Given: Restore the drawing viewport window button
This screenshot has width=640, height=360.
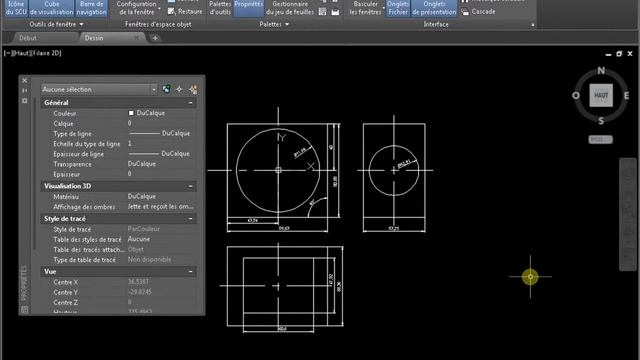Looking at the screenshot, I should tap(619, 54).
